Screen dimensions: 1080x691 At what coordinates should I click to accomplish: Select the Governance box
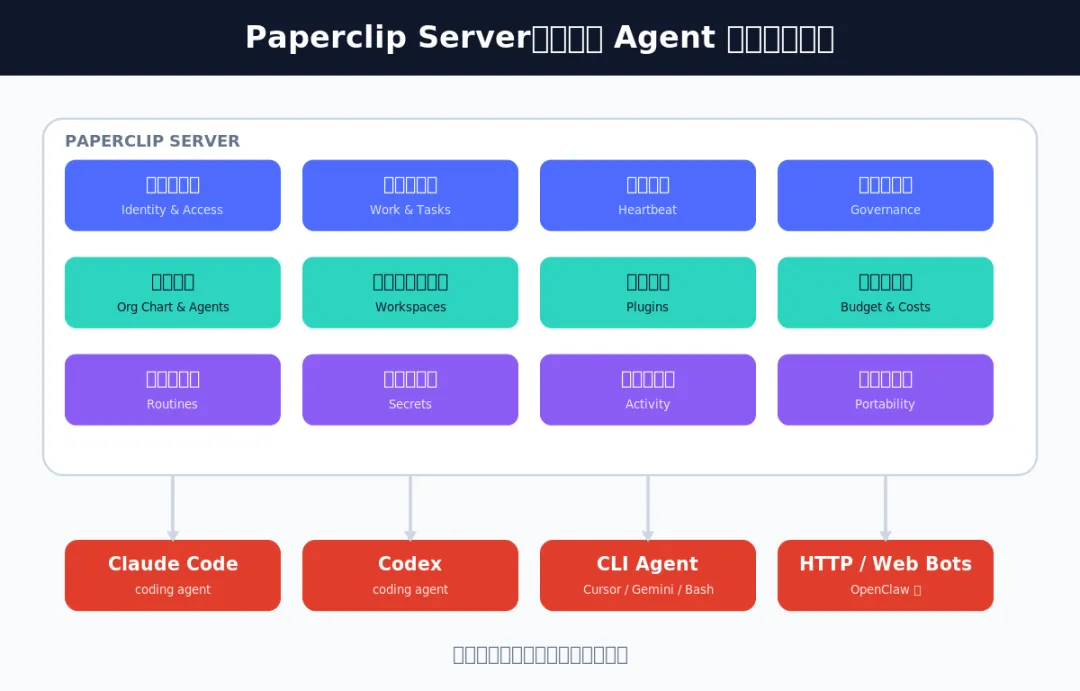885,196
